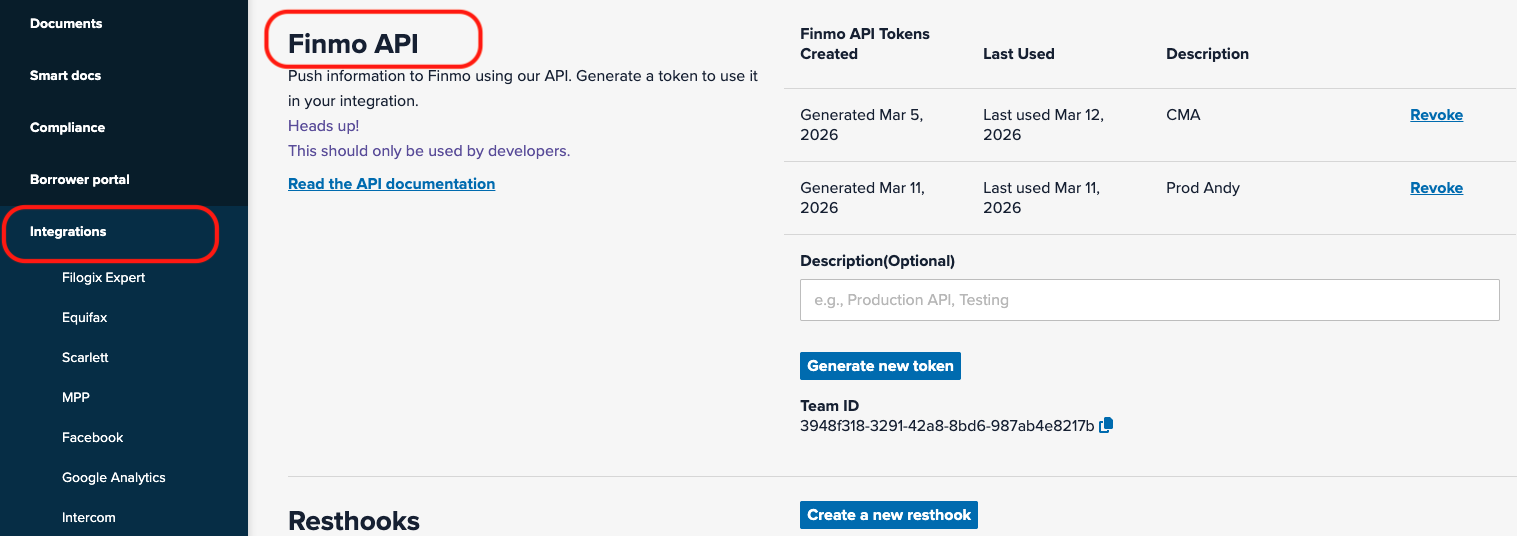The width and height of the screenshot is (1517, 536).
Task: Open Documents in the sidebar
Action: click(x=66, y=23)
